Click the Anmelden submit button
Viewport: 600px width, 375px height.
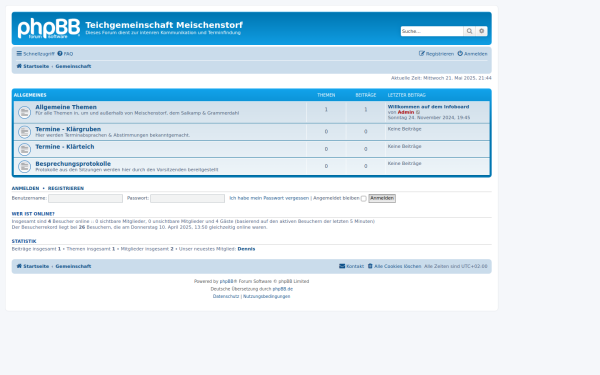coord(382,198)
